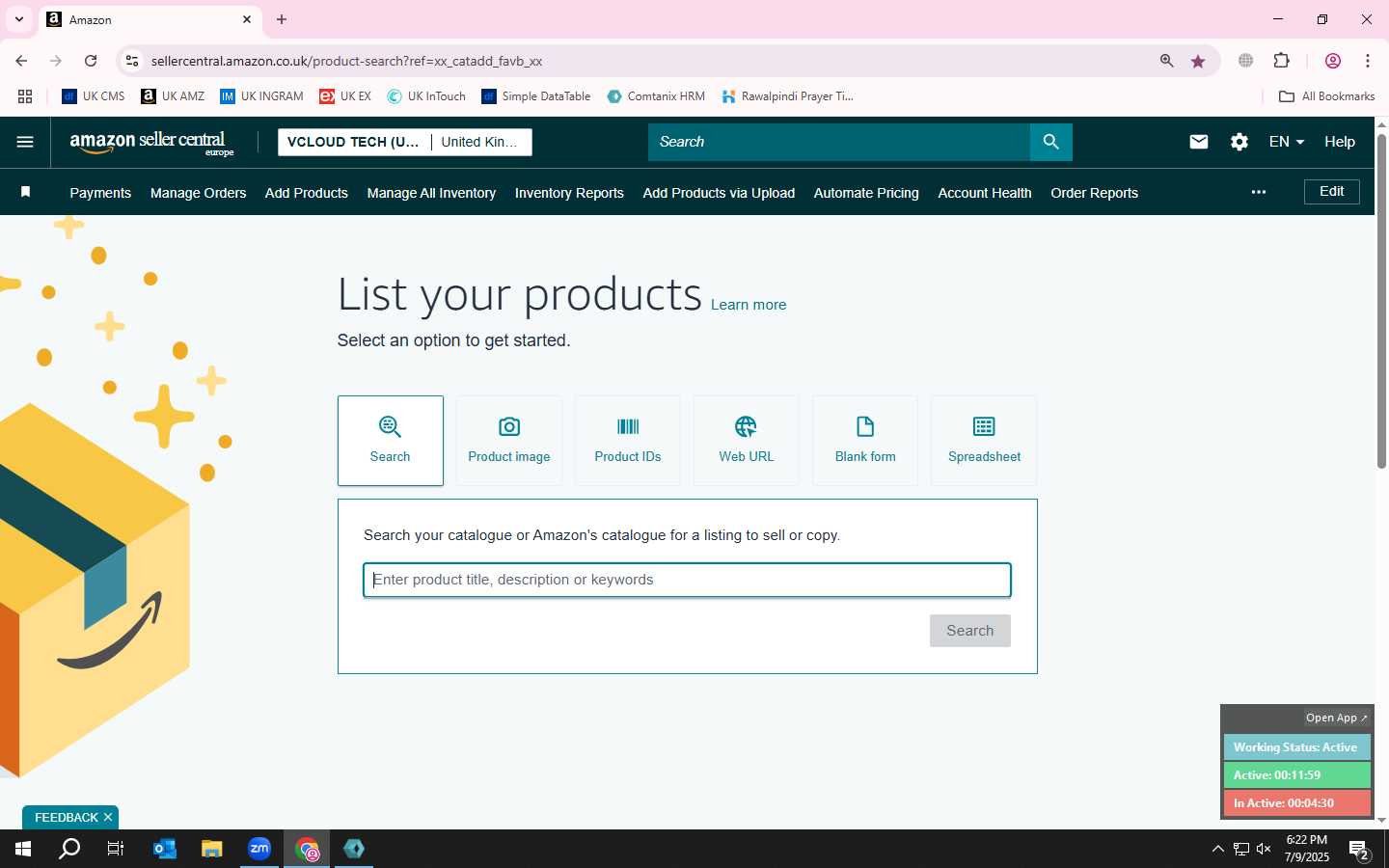1389x868 pixels.
Task: Click Open App in the tracker widget
Action: point(1336,718)
